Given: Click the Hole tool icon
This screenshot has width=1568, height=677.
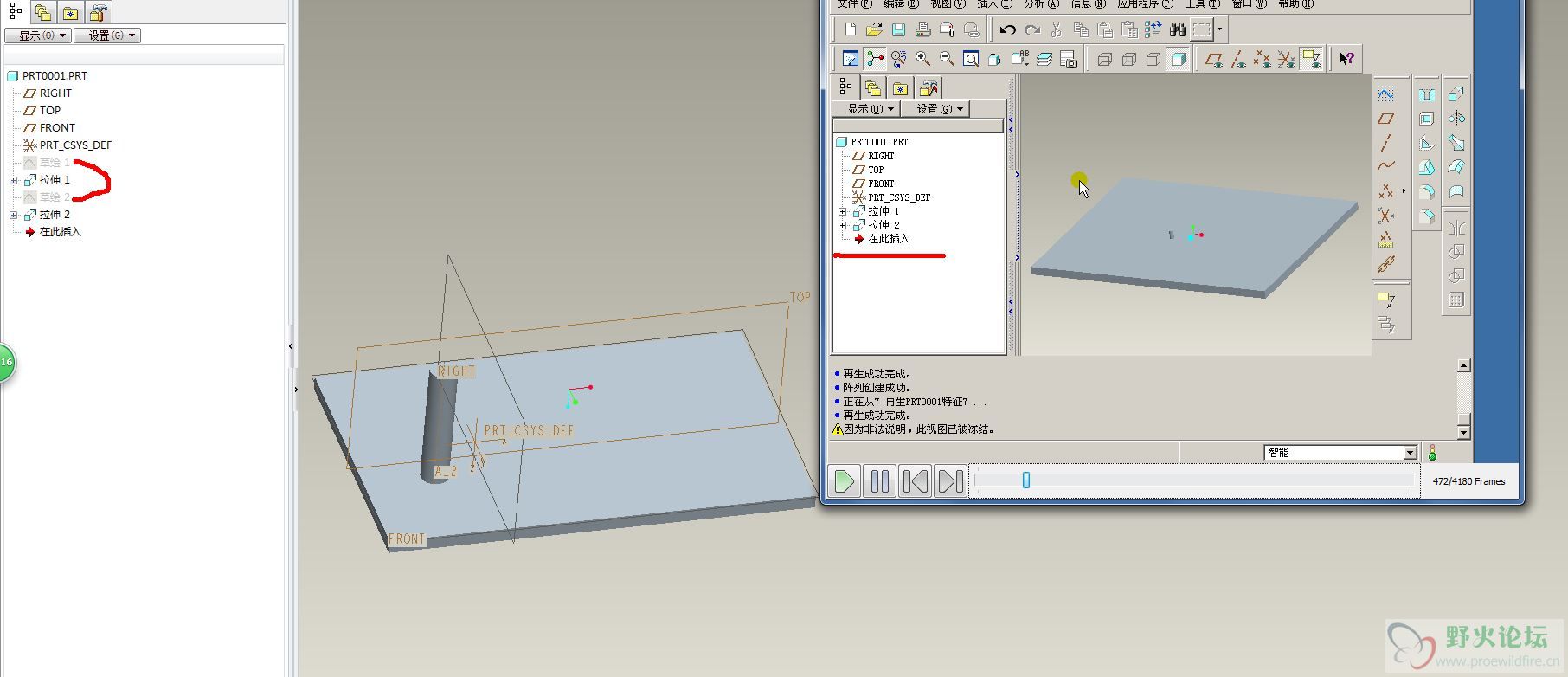Looking at the screenshot, I should pyautogui.click(x=1427, y=93).
